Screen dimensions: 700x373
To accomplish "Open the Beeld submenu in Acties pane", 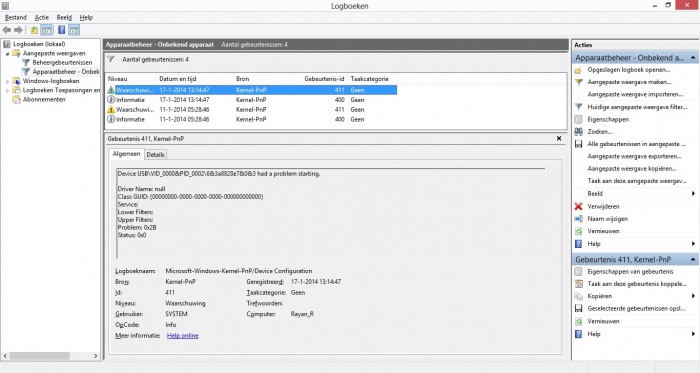I will coord(693,194).
